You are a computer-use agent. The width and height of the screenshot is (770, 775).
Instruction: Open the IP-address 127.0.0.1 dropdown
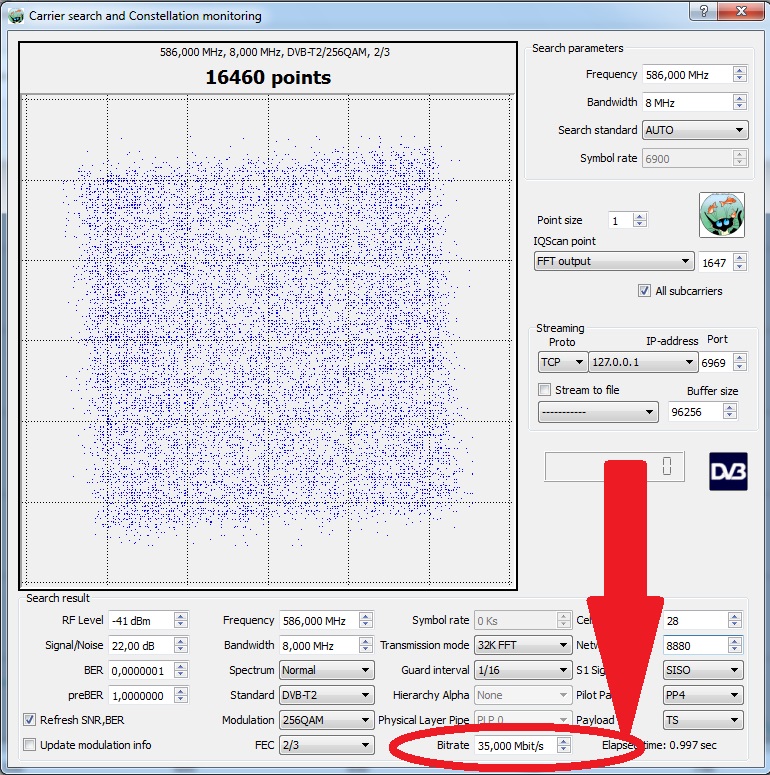click(643, 362)
